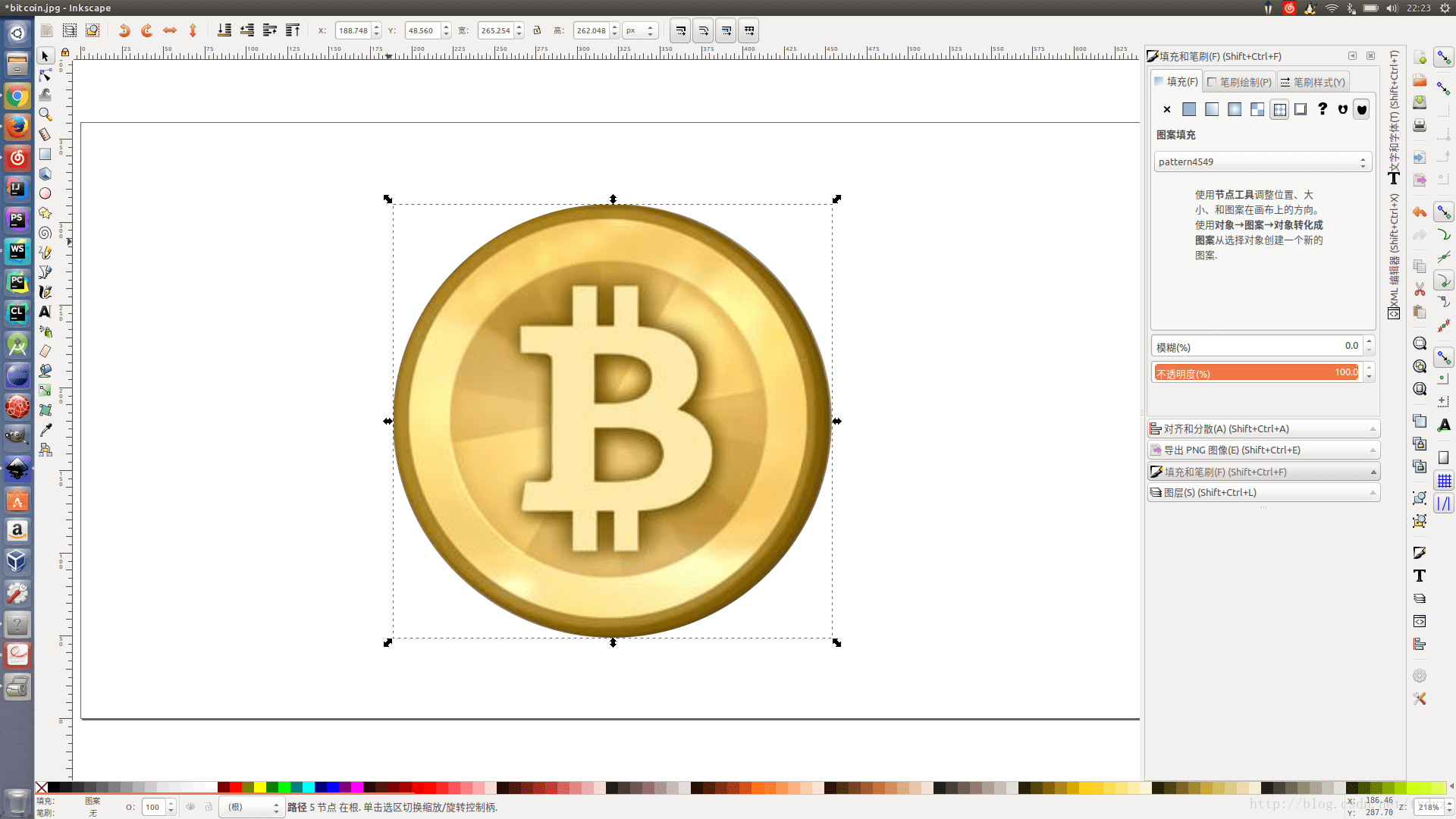This screenshot has width=1456, height=819.
Task: Toggle moving patterns with object
Action: (749, 30)
